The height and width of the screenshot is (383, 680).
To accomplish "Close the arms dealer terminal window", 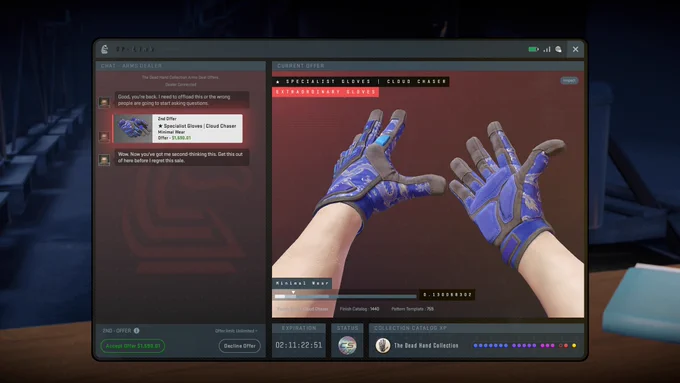I will [x=575, y=49].
